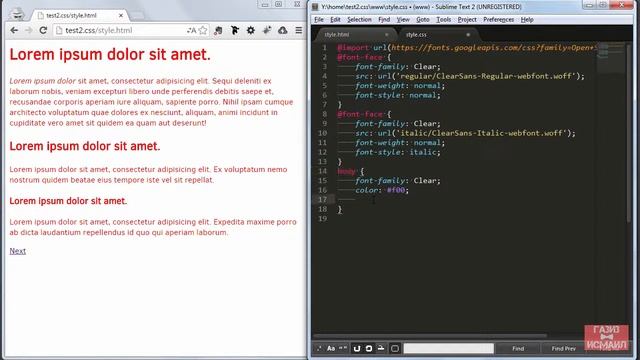Bookmark this page with the star icon
Viewport: 640px width, 360px height.
tap(203, 30)
